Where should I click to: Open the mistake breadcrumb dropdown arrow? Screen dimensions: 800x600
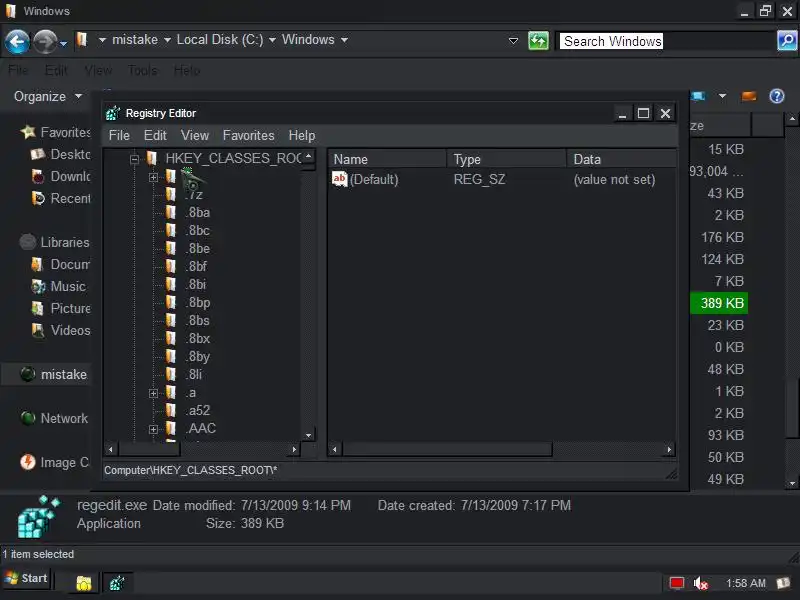pos(167,40)
